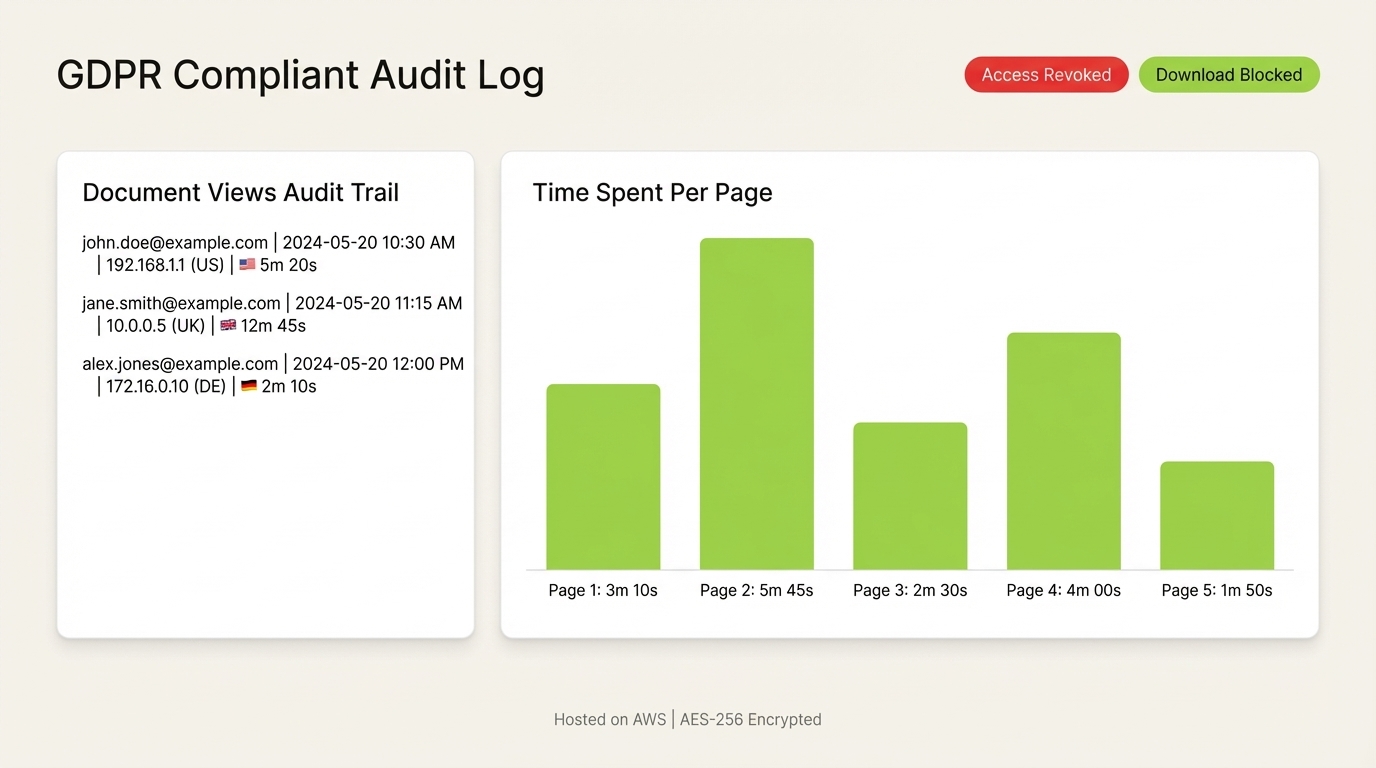The height and width of the screenshot is (768, 1376).
Task: Click the German flag icon
Action: (x=249, y=385)
